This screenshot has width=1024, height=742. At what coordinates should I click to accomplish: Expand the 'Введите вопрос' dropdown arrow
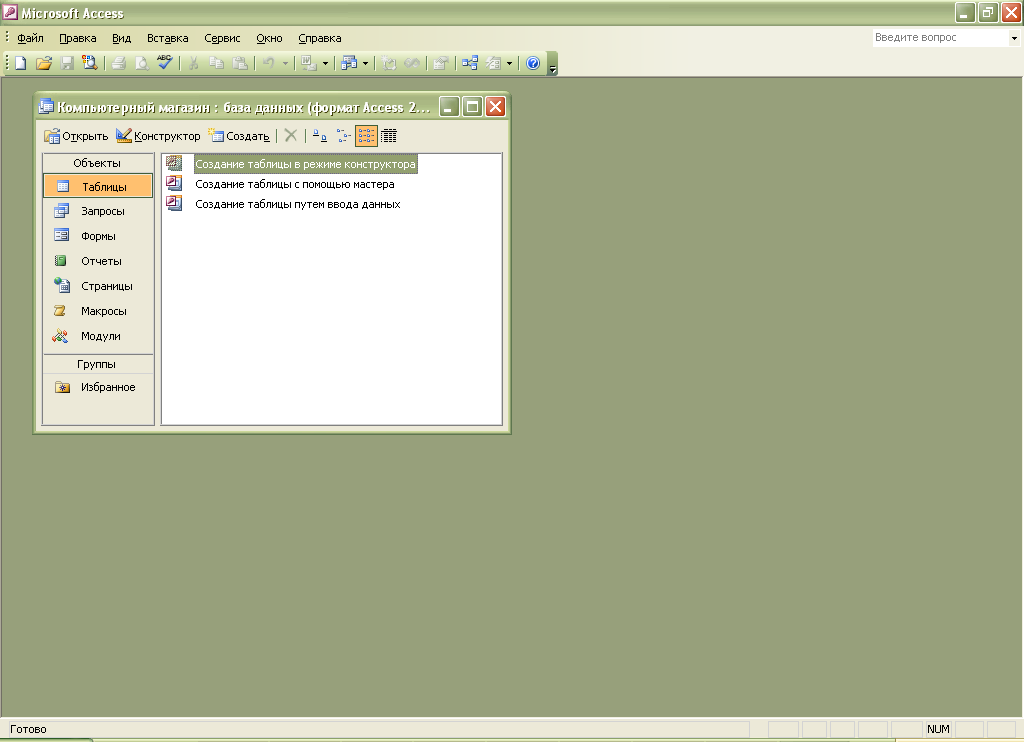1014,38
